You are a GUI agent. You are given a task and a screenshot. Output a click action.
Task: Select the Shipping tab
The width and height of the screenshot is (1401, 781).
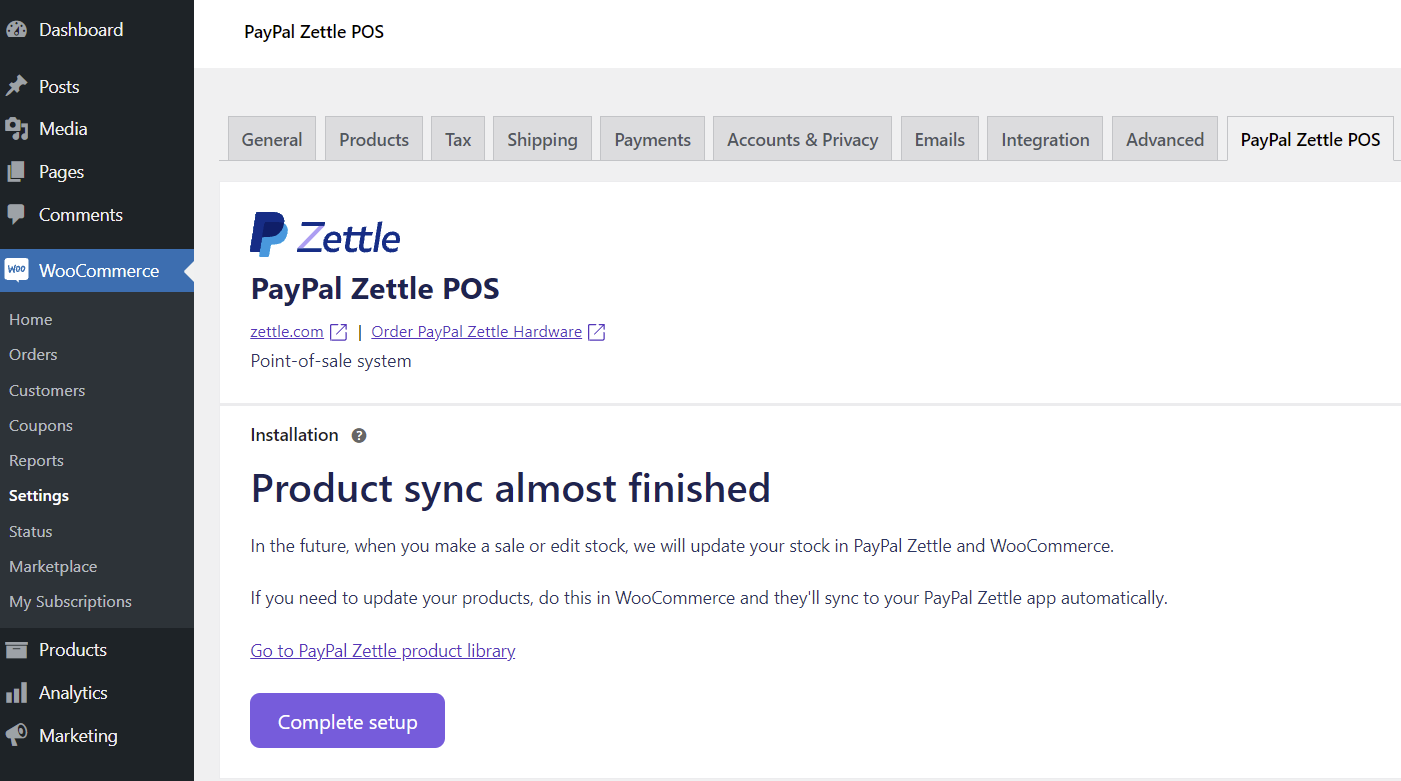point(542,139)
